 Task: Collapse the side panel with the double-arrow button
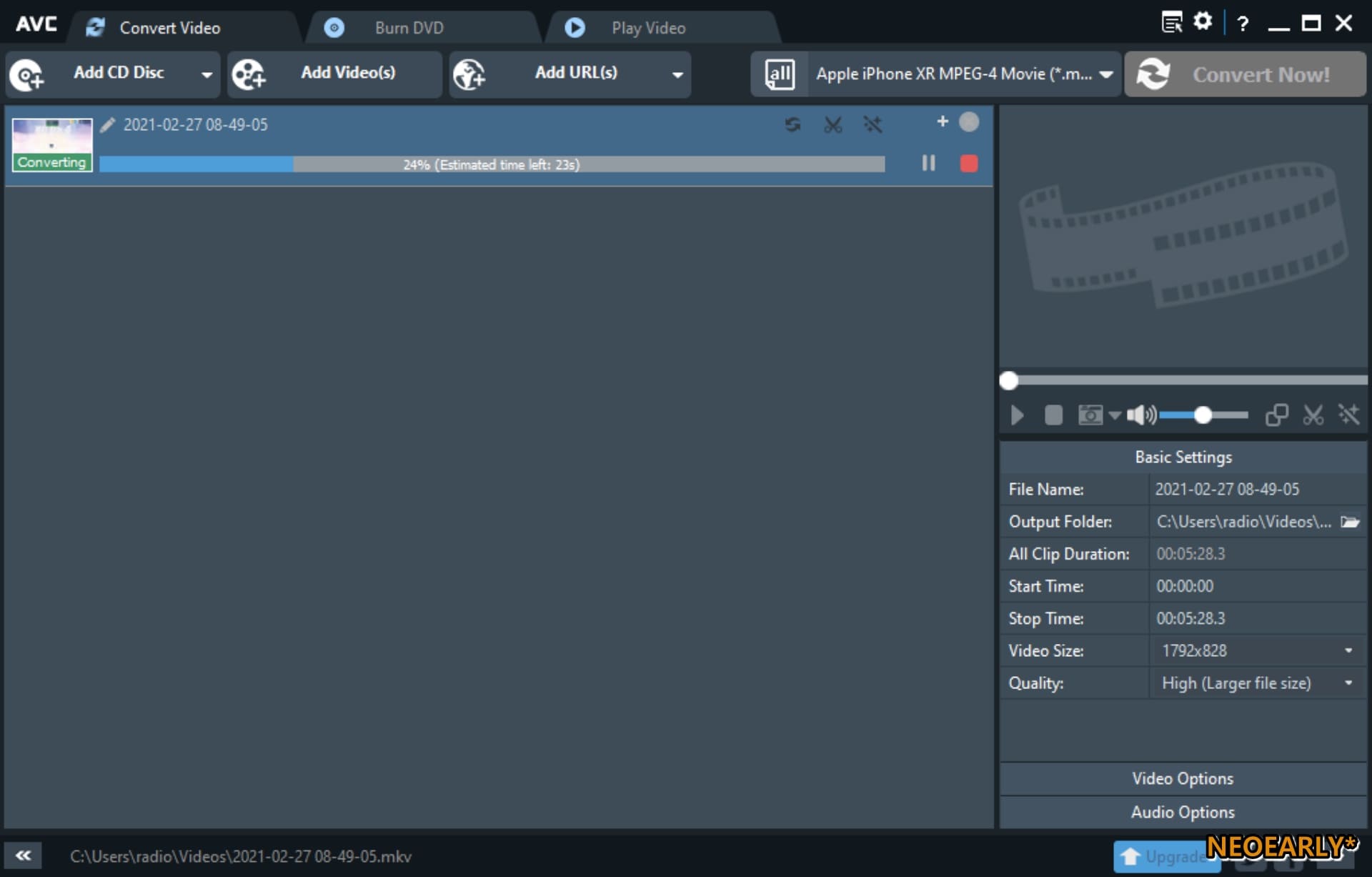23,856
